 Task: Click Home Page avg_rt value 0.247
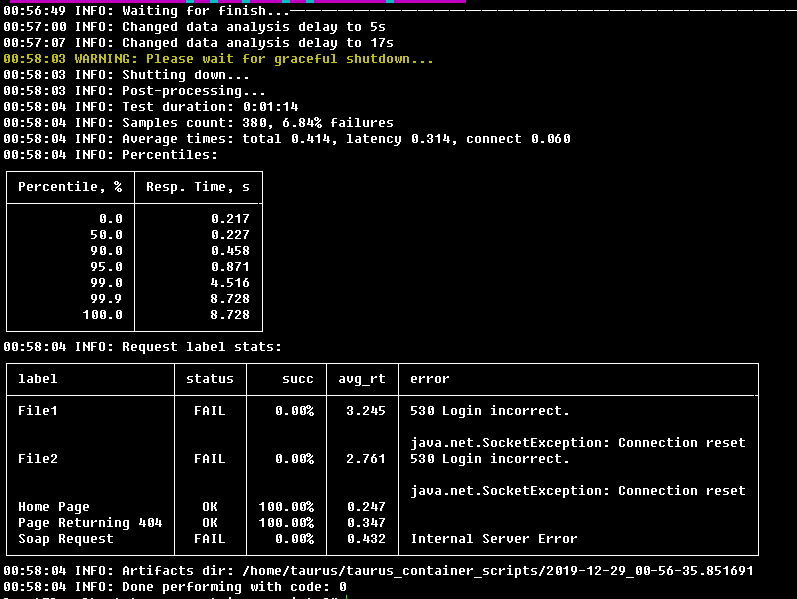tap(366, 507)
